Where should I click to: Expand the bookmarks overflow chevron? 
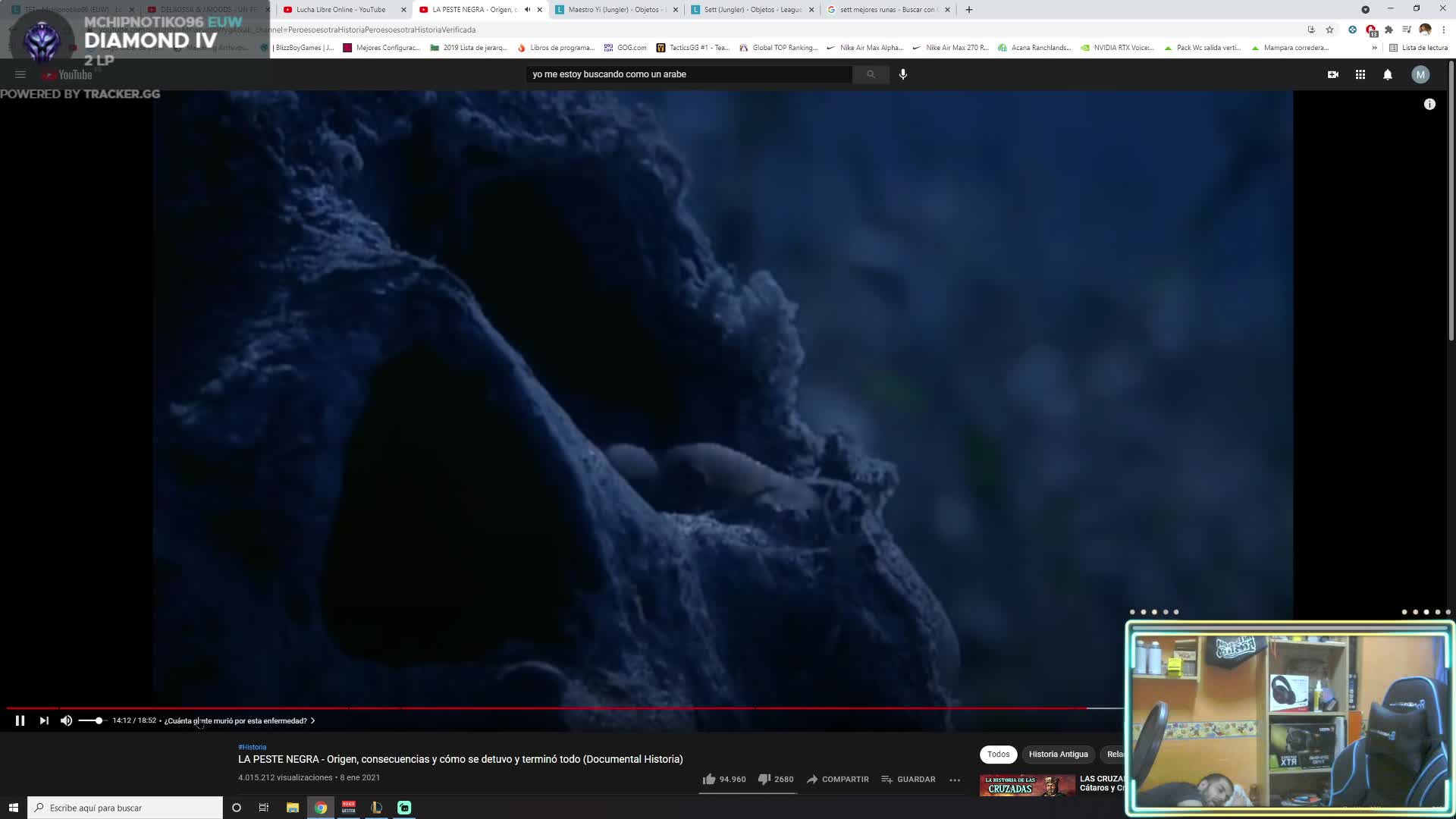[1374, 48]
